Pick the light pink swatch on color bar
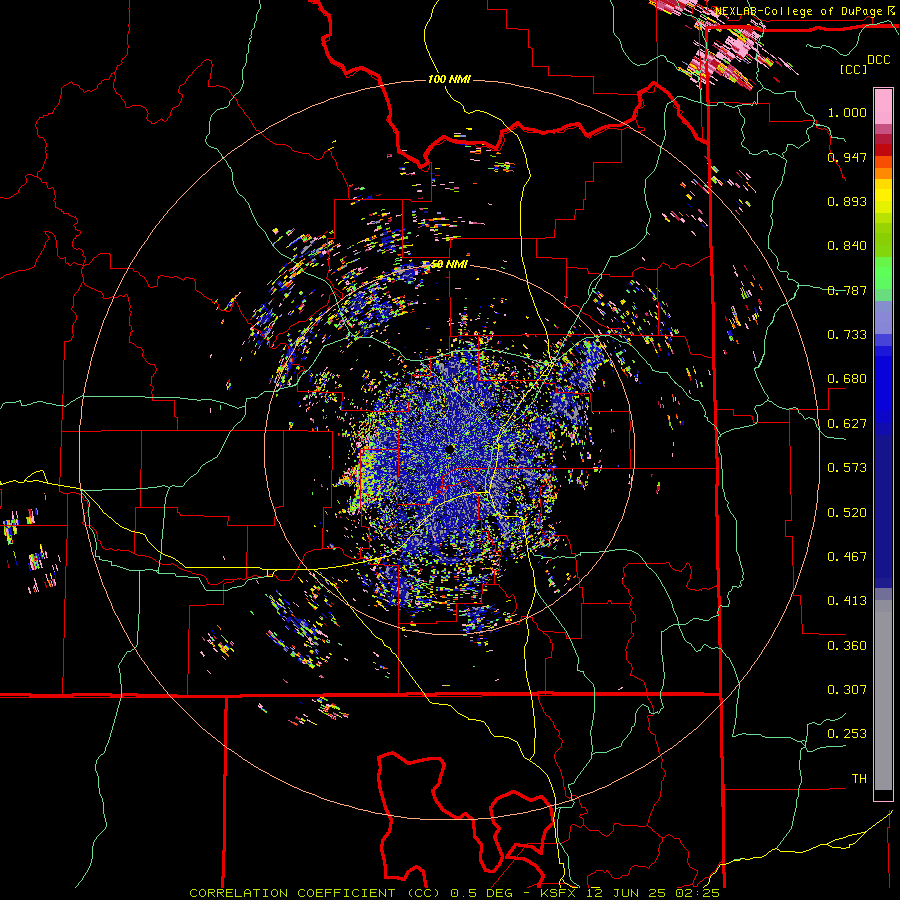This screenshot has height=900, width=900. (x=883, y=107)
